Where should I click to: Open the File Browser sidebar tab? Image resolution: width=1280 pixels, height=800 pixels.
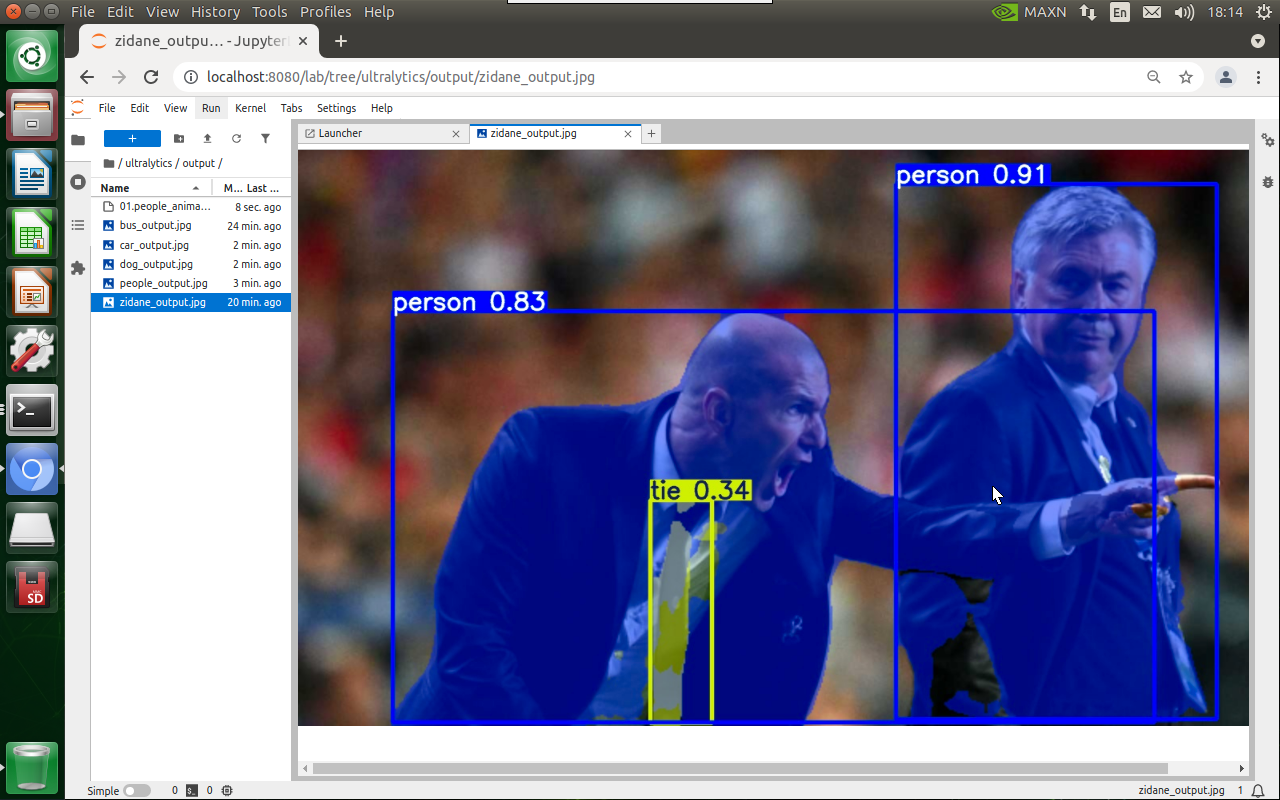click(x=78, y=139)
